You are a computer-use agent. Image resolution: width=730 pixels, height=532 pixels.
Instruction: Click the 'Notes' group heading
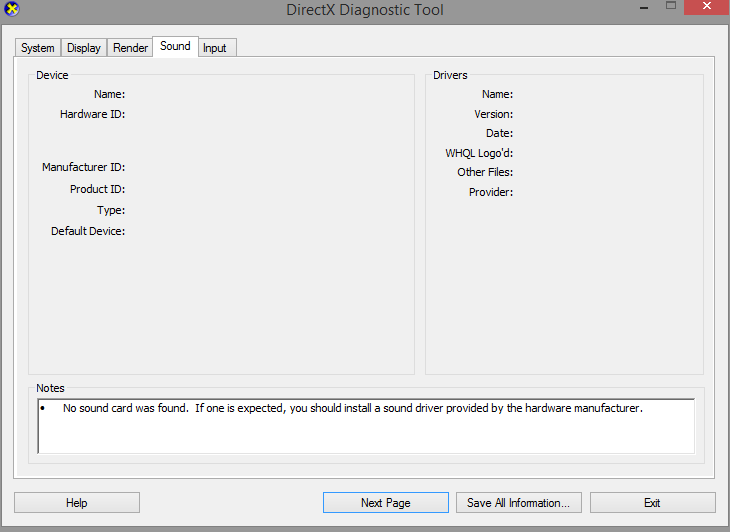tap(50, 388)
